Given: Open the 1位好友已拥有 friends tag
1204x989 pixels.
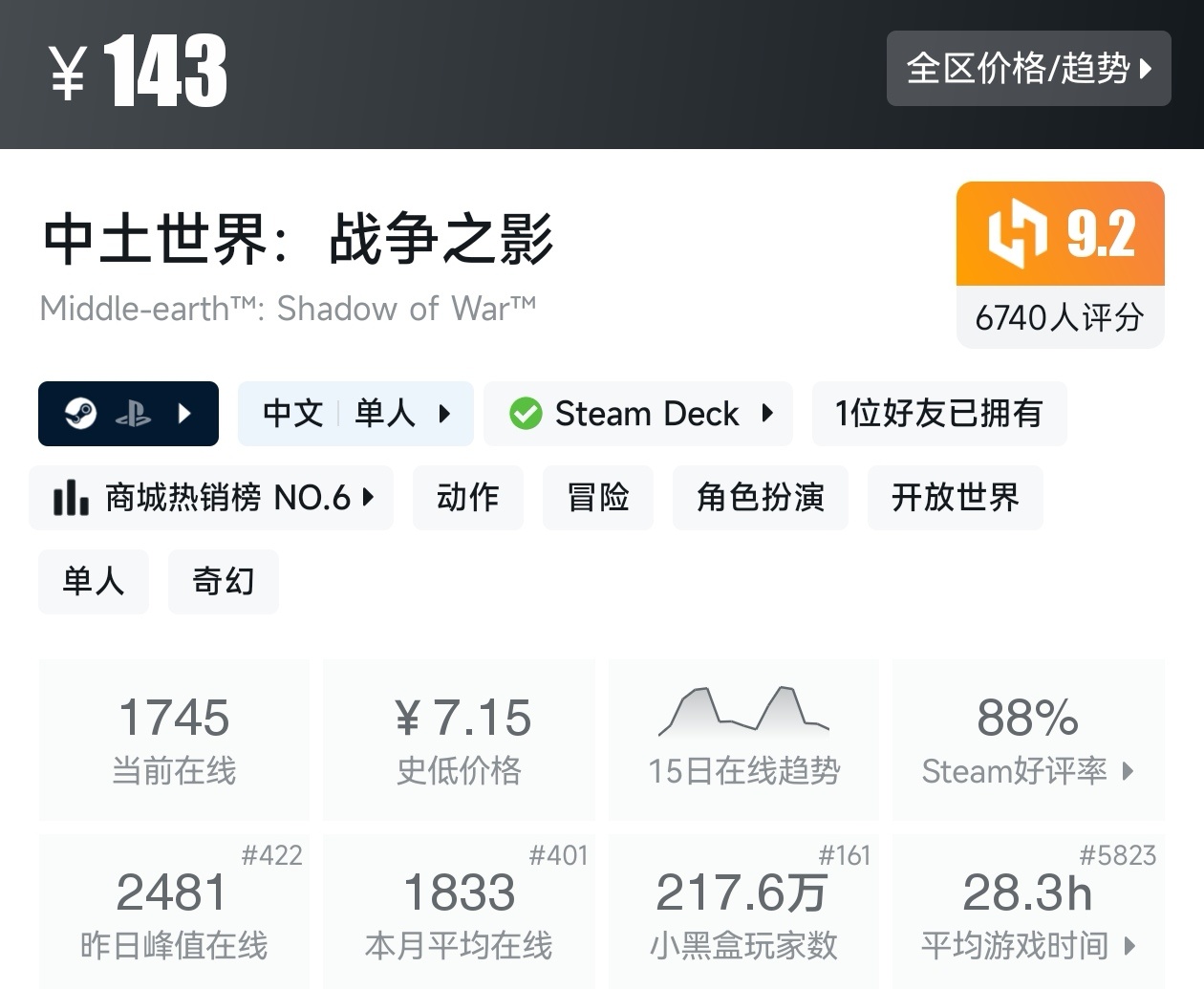Looking at the screenshot, I should point(938,414).
